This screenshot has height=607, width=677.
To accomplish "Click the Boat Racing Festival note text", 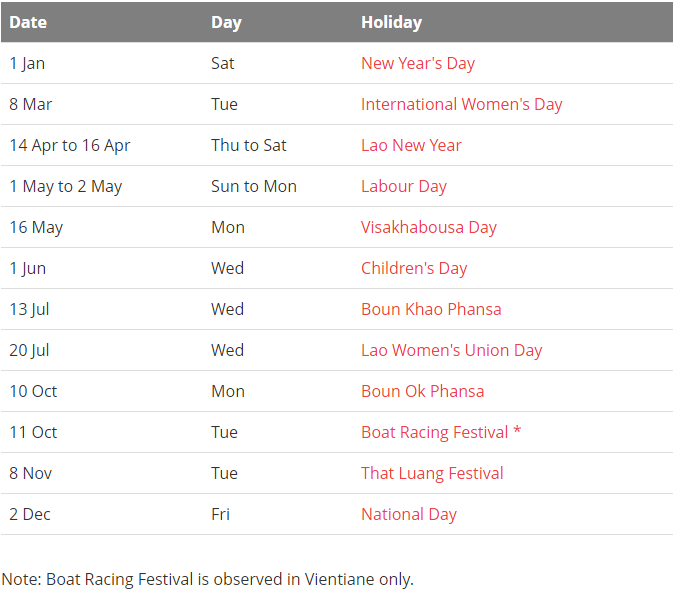I will click(207, 579).
